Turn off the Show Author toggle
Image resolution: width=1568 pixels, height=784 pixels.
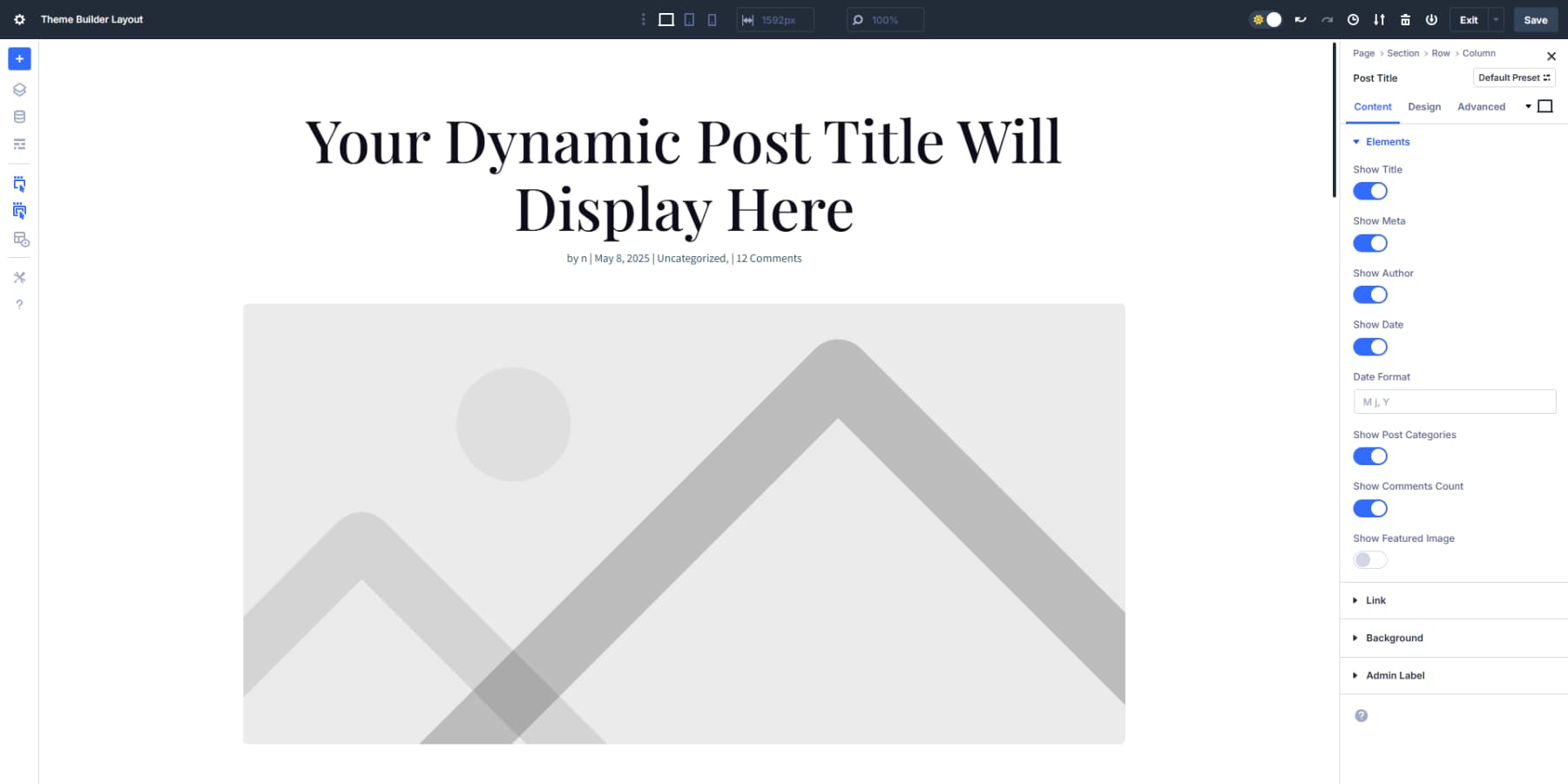1369,294
